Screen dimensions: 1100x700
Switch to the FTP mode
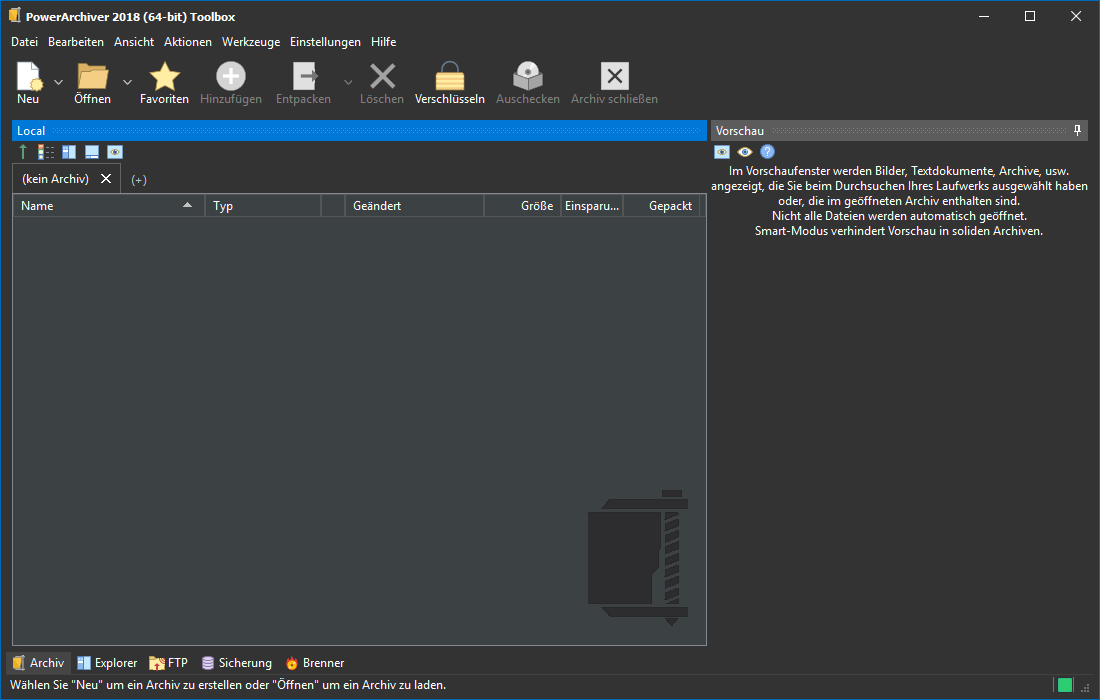pos(168,663)
